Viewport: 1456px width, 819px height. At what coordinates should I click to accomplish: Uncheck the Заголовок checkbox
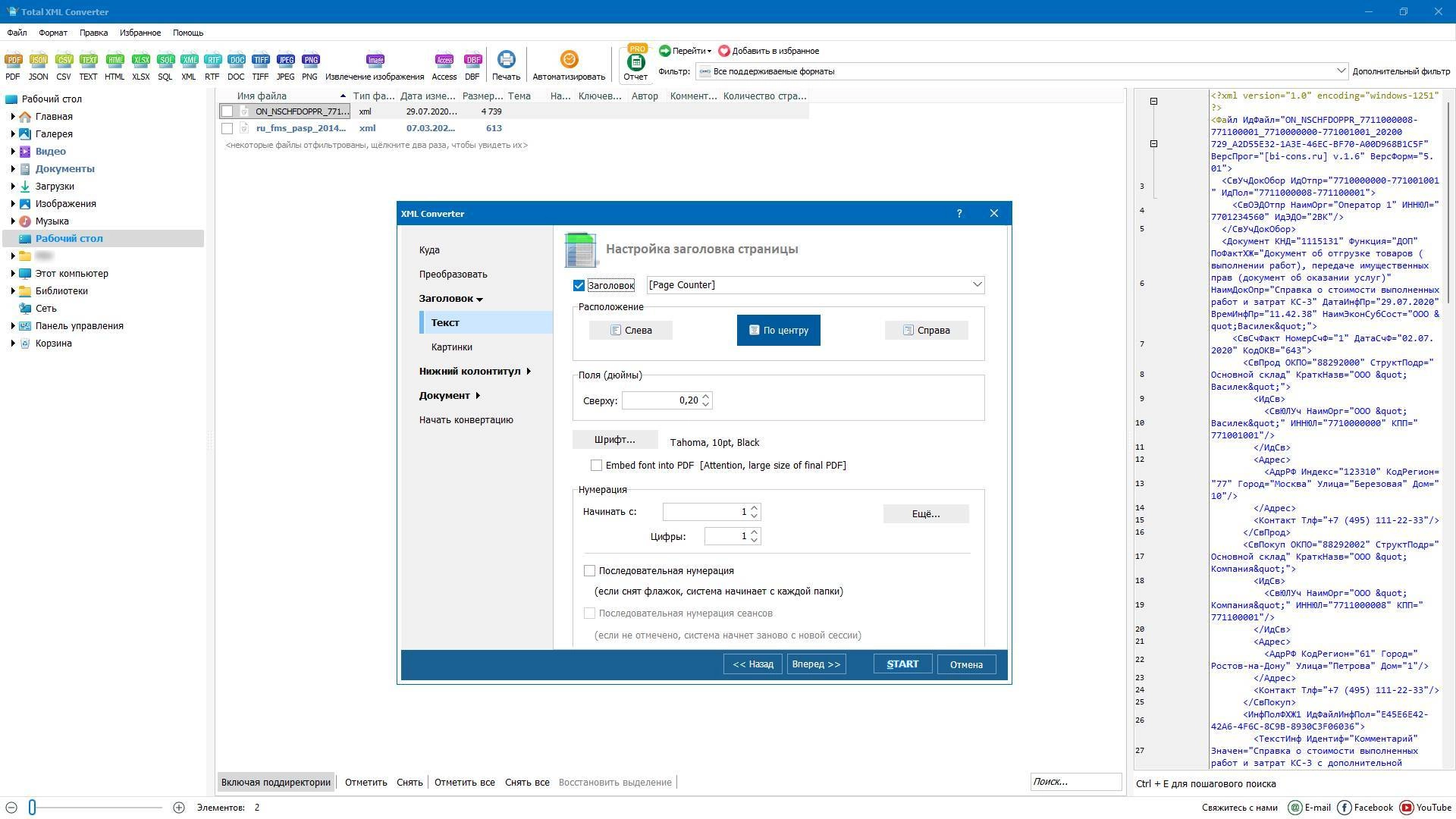[579, 285]
